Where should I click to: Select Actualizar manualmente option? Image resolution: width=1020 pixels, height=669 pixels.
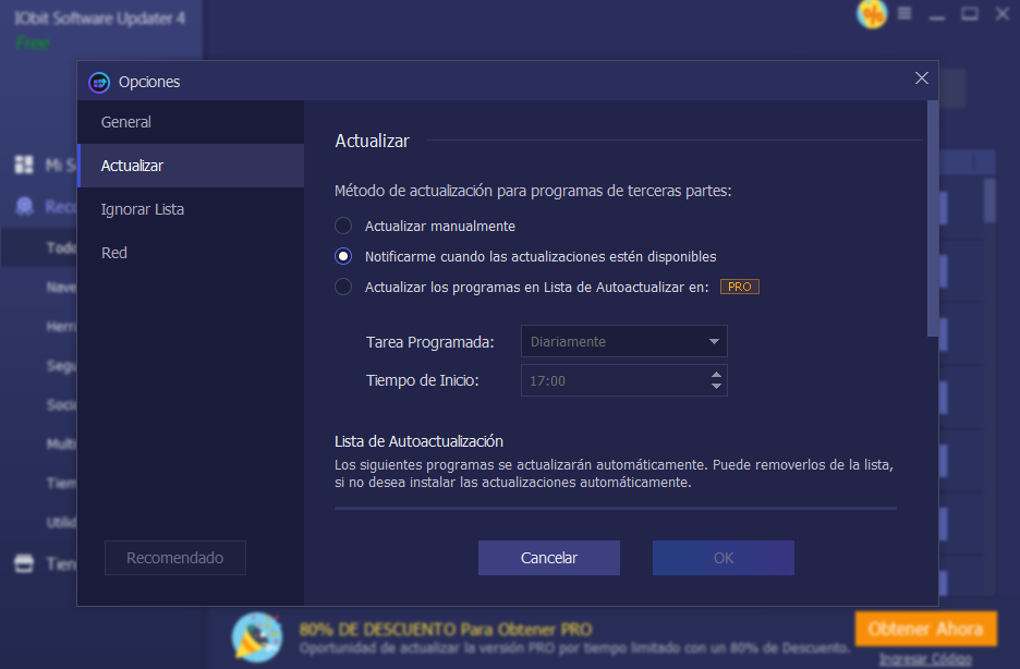pyautogui.click(x=341, y=226)
